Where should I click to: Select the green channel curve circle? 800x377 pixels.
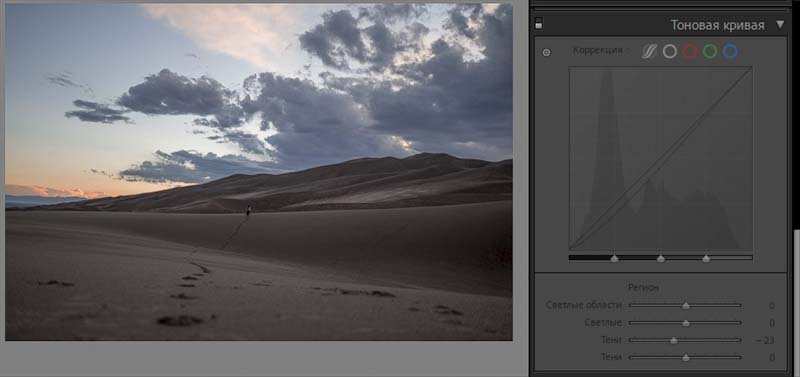pos(710,52)
